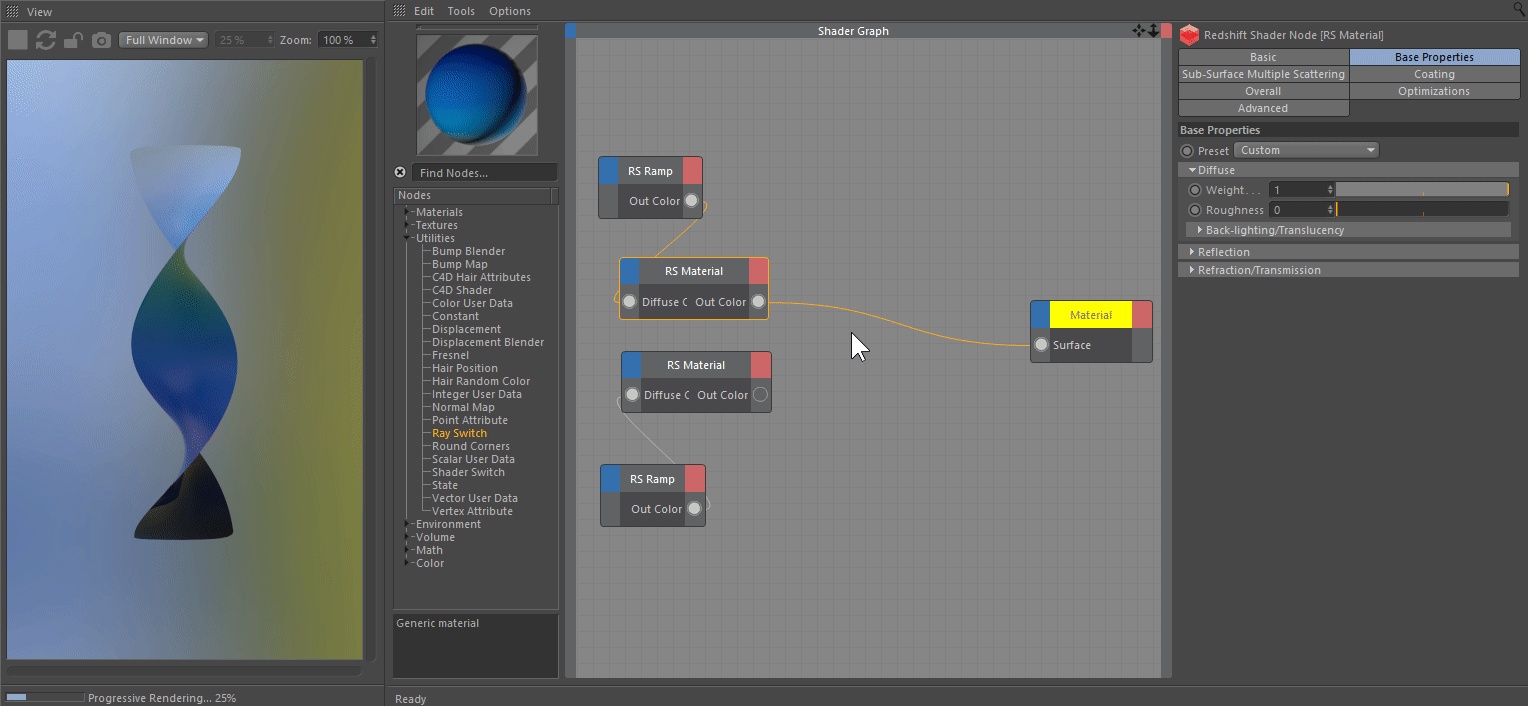Image resolution: width=1528 pixels, height=706 pixels.
Task: Click the Shader Graph window grip handle icon
Action: pos(400,11)
